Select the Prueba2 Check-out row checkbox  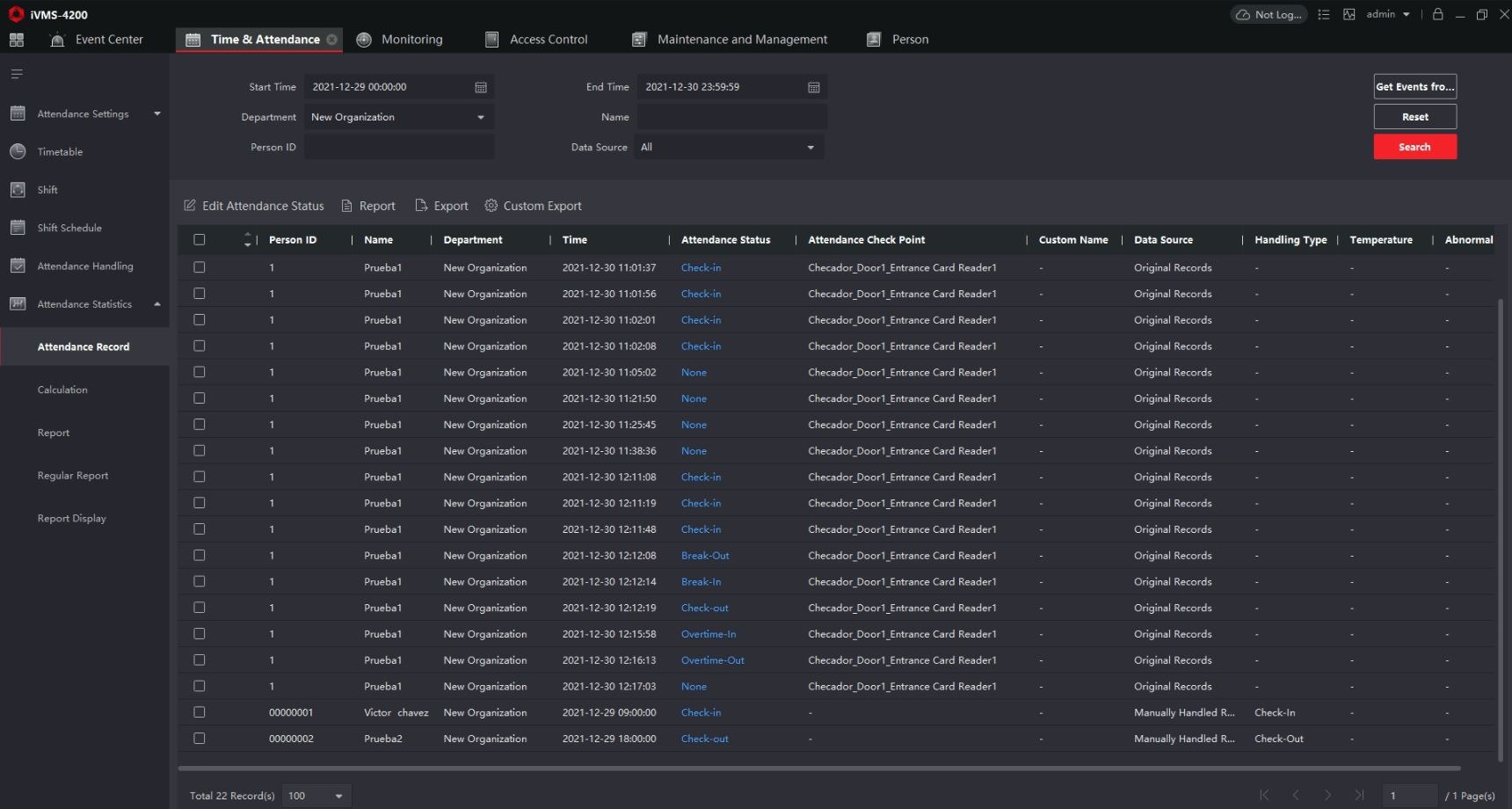(x=200, y=739)
